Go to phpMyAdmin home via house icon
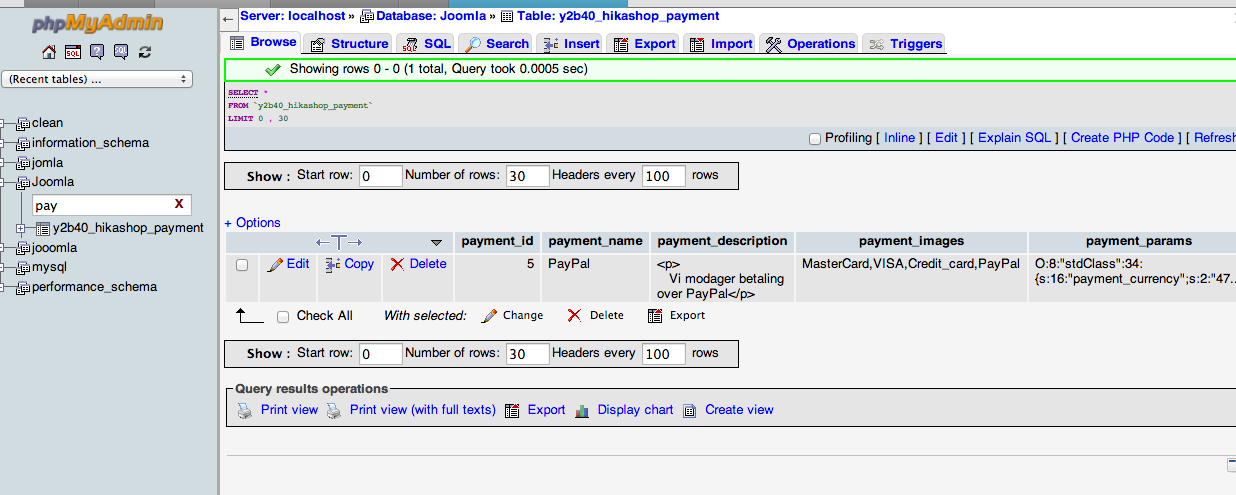Screen dimensions: 1236x495 pyautogui.click(x=49, y=52)
